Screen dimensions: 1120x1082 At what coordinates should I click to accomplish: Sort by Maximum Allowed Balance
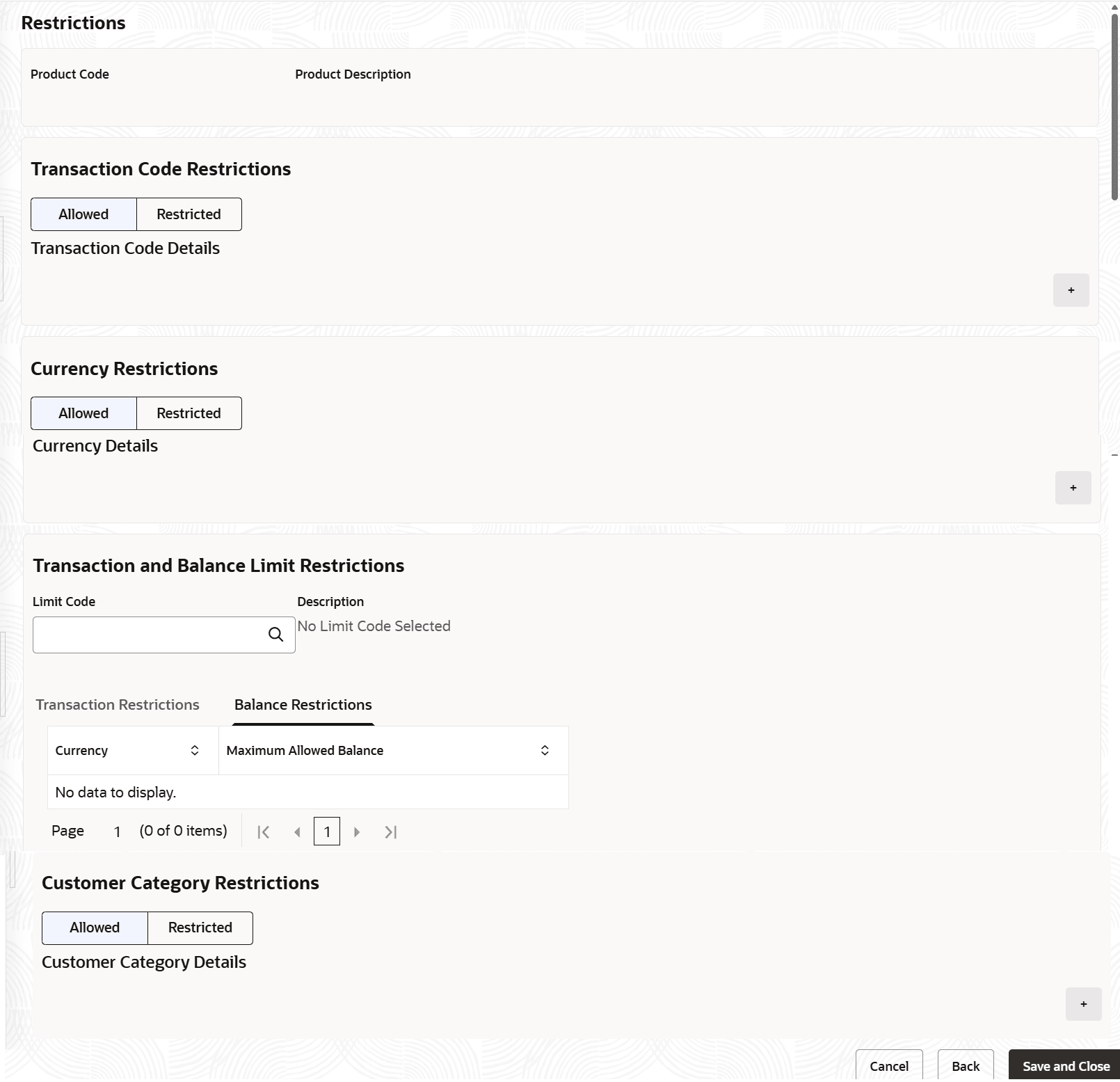coord(545,750)
